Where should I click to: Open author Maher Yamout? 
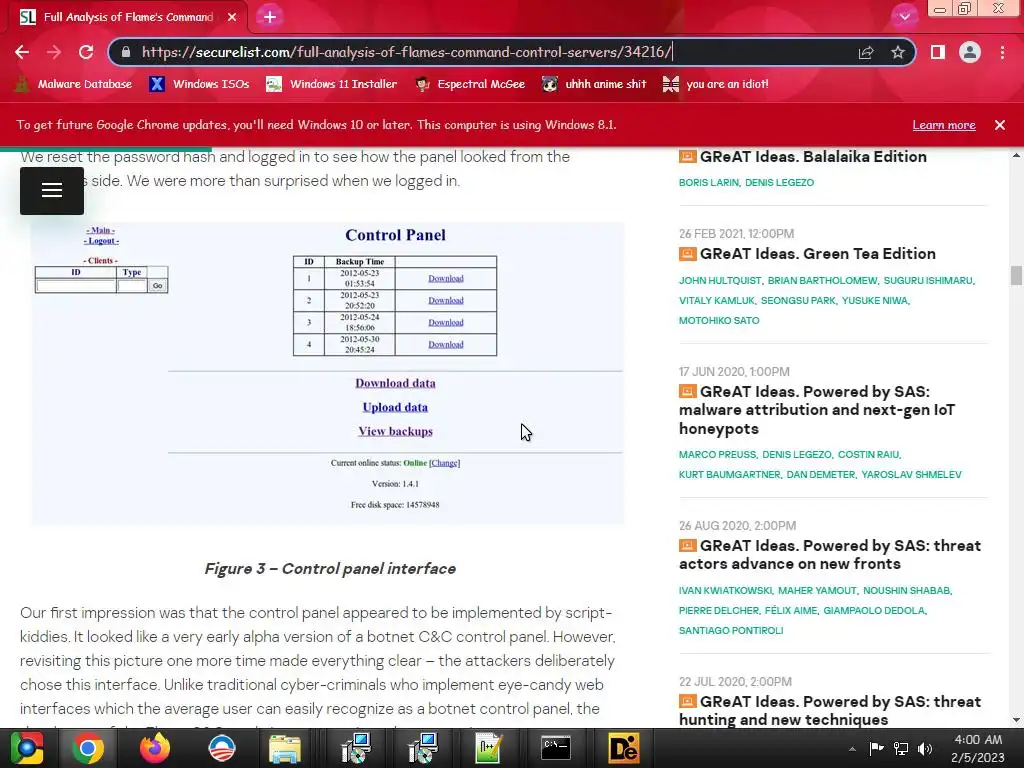pyautogui.click(x=817, y=590)
